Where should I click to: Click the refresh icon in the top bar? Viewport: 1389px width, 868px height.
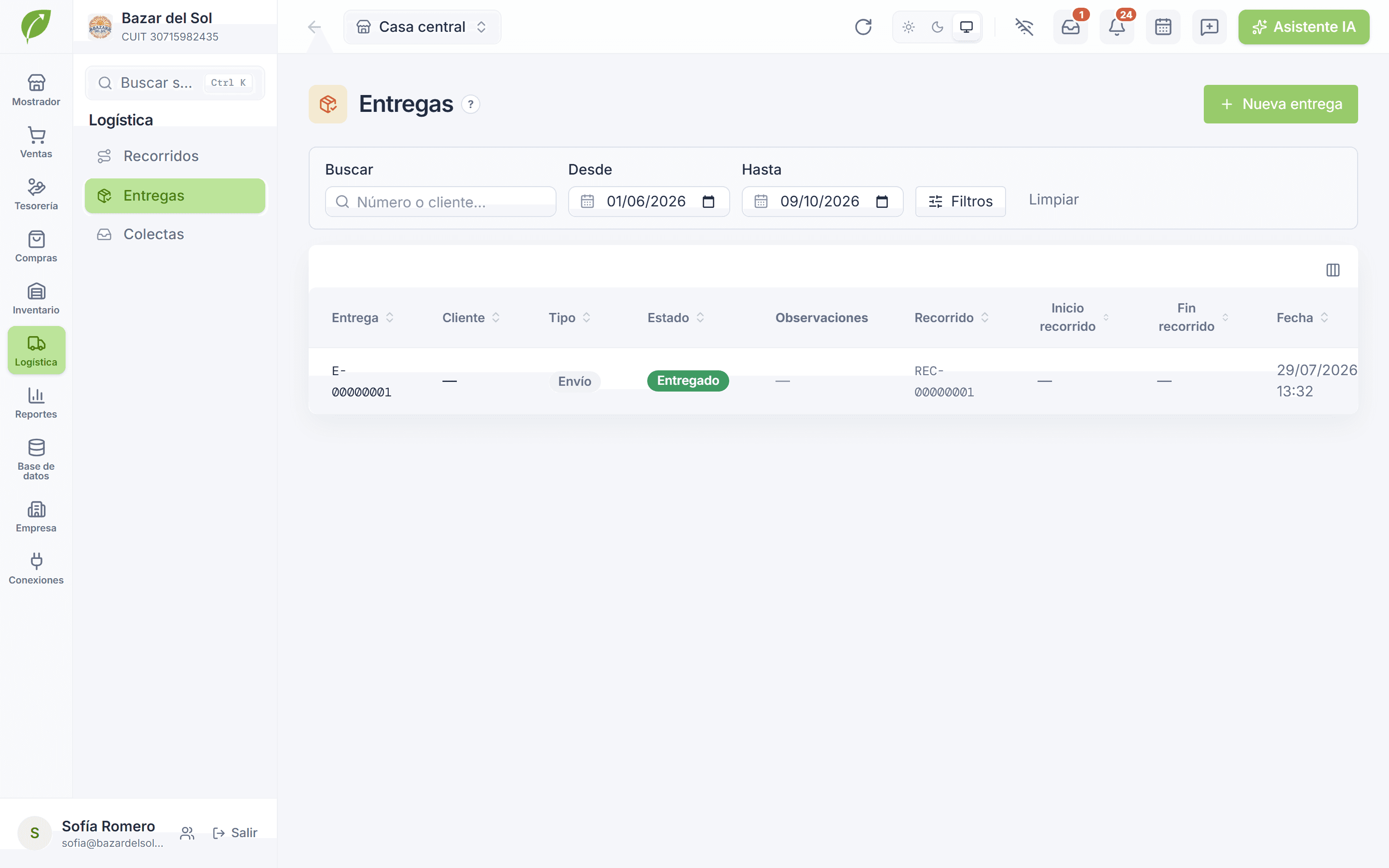click(863, 27)
